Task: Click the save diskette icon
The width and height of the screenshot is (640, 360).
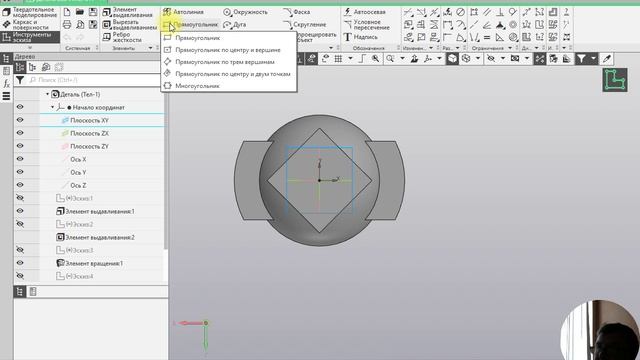Action: click(93, 12)
